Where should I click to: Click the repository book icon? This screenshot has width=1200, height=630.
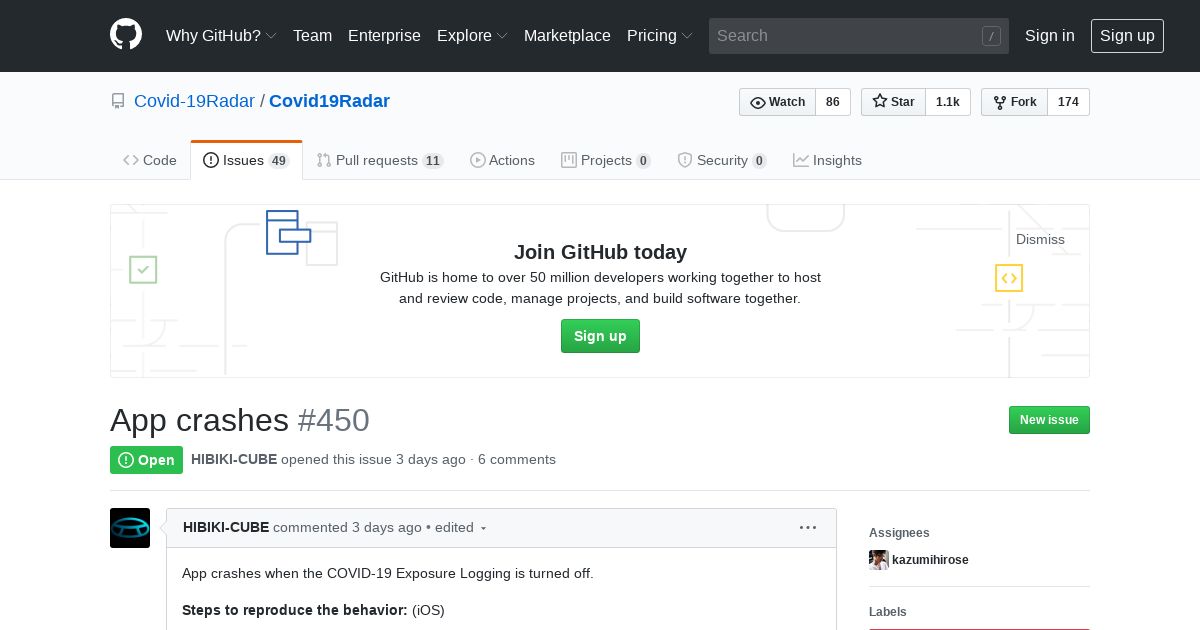(118, 101)
